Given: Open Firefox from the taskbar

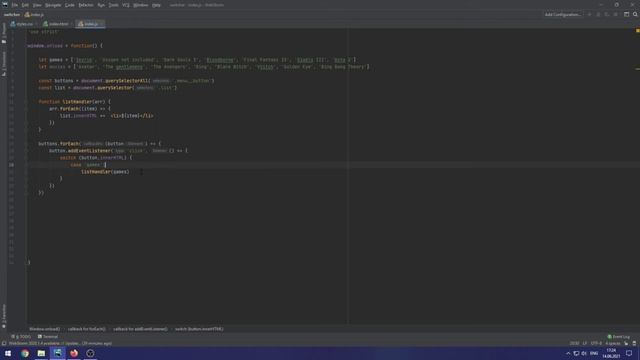Looking at the screenshot, I should (74, 353).
